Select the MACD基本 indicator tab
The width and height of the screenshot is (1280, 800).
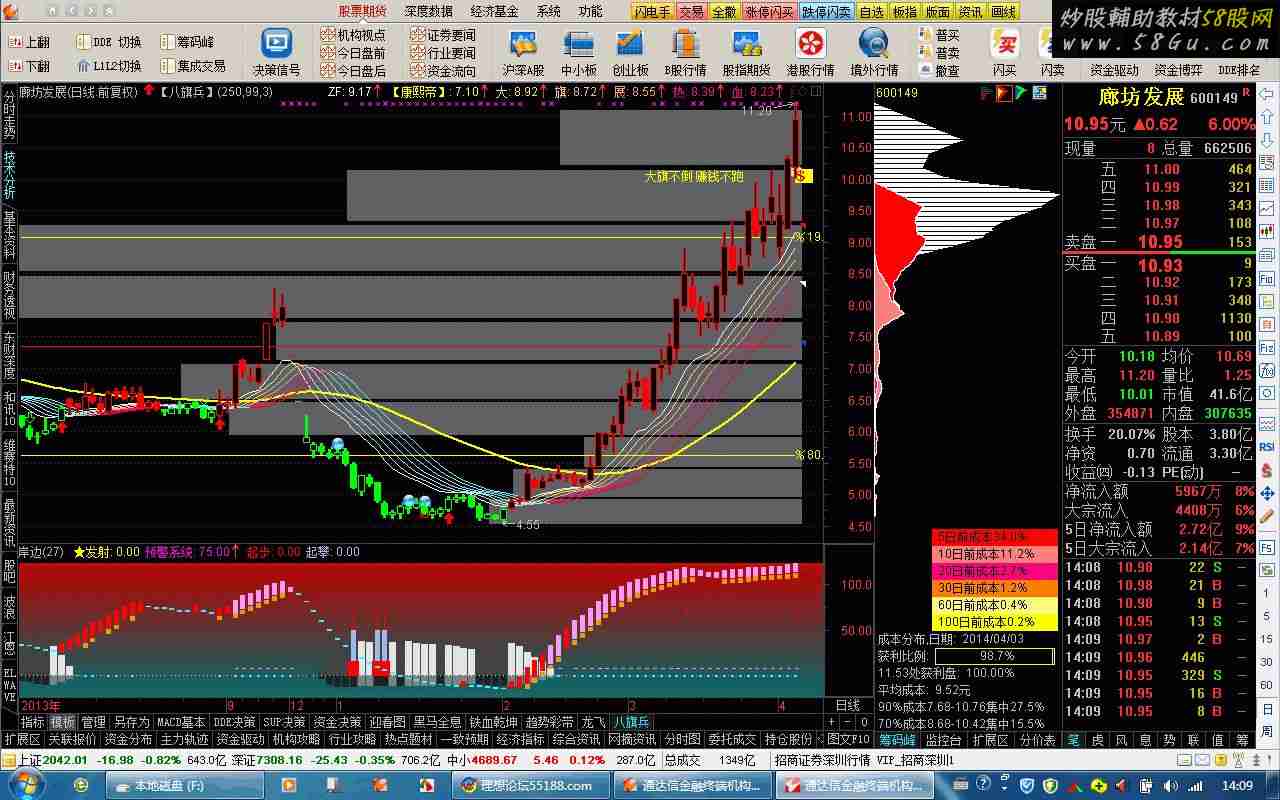coord(182,722)
